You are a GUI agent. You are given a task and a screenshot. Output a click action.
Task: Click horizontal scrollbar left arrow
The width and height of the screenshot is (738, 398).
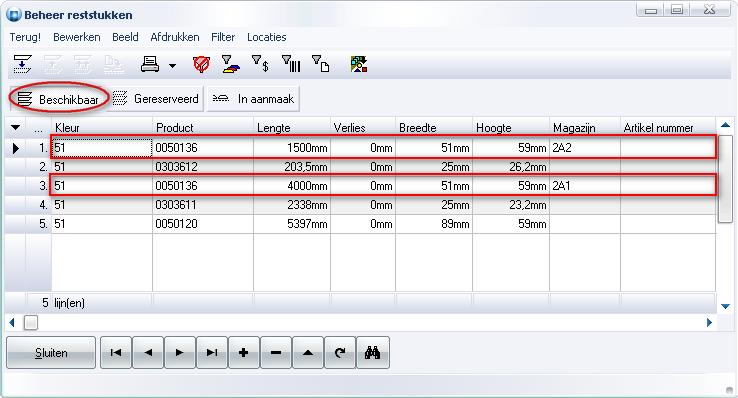(x=12, y=322)
